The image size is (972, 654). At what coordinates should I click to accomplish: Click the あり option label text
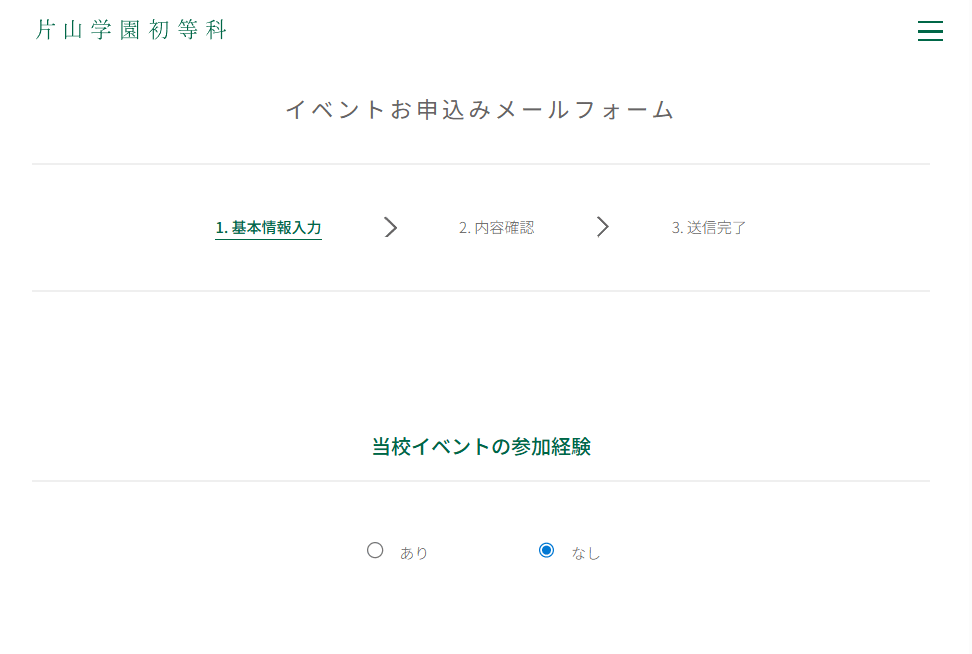(x=414, y=553)
